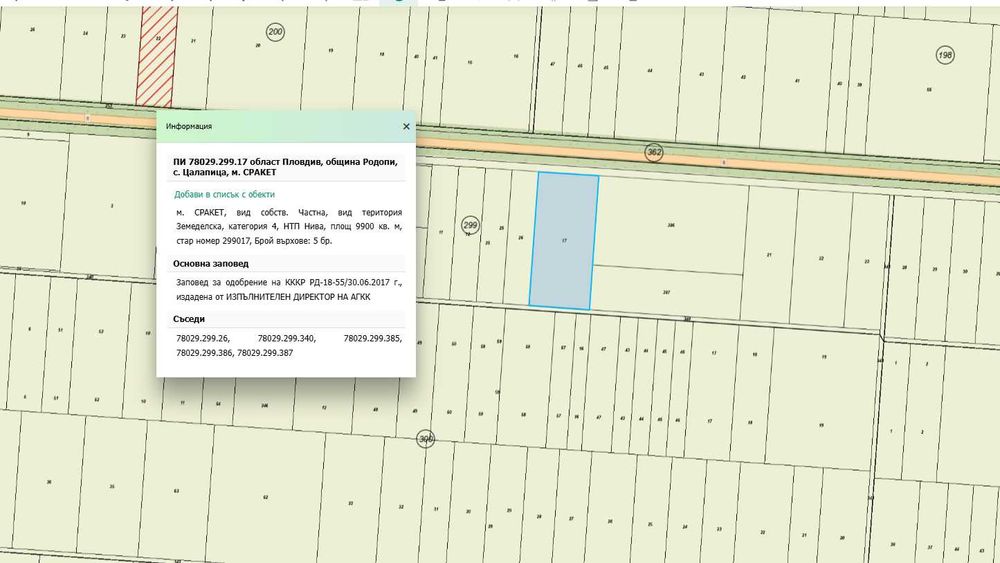Close the Информация popup with the X
Viewport: 1000px width, 563px height.
[406, 126]
